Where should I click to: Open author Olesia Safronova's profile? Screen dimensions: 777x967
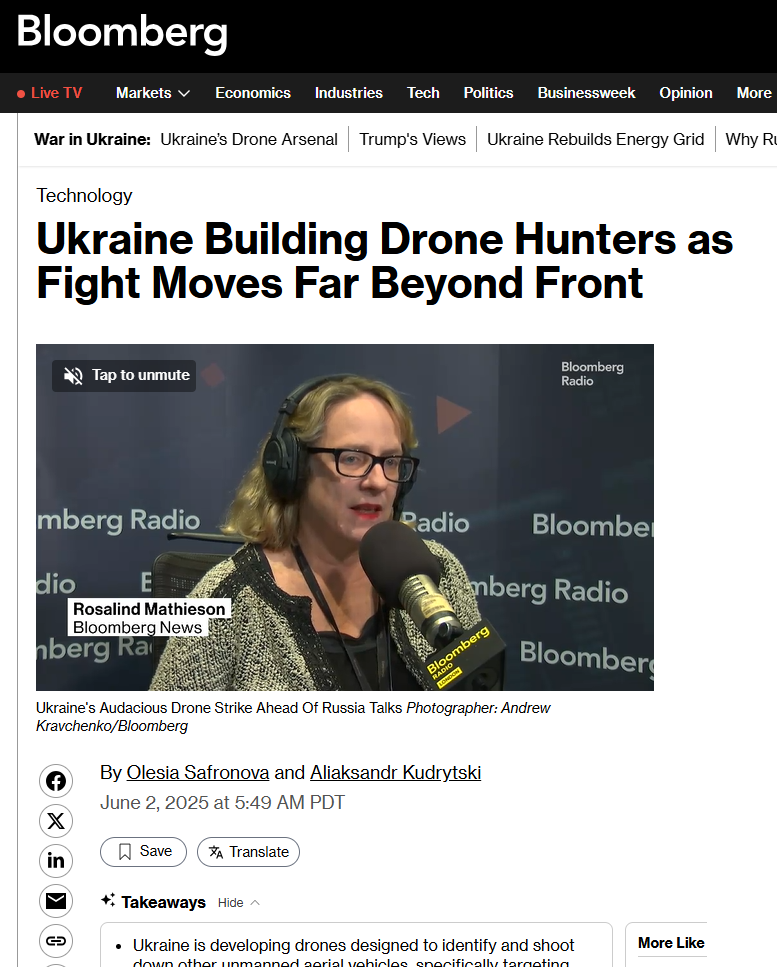coord(198,773)
